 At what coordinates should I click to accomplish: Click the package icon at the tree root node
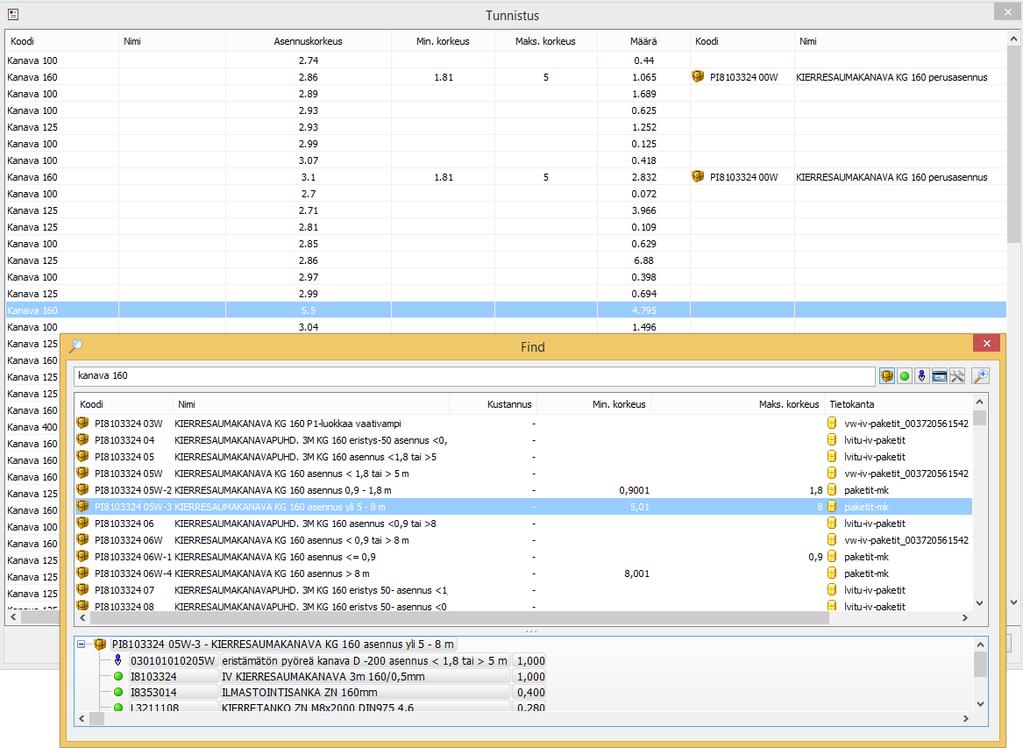tap(100, 644)
